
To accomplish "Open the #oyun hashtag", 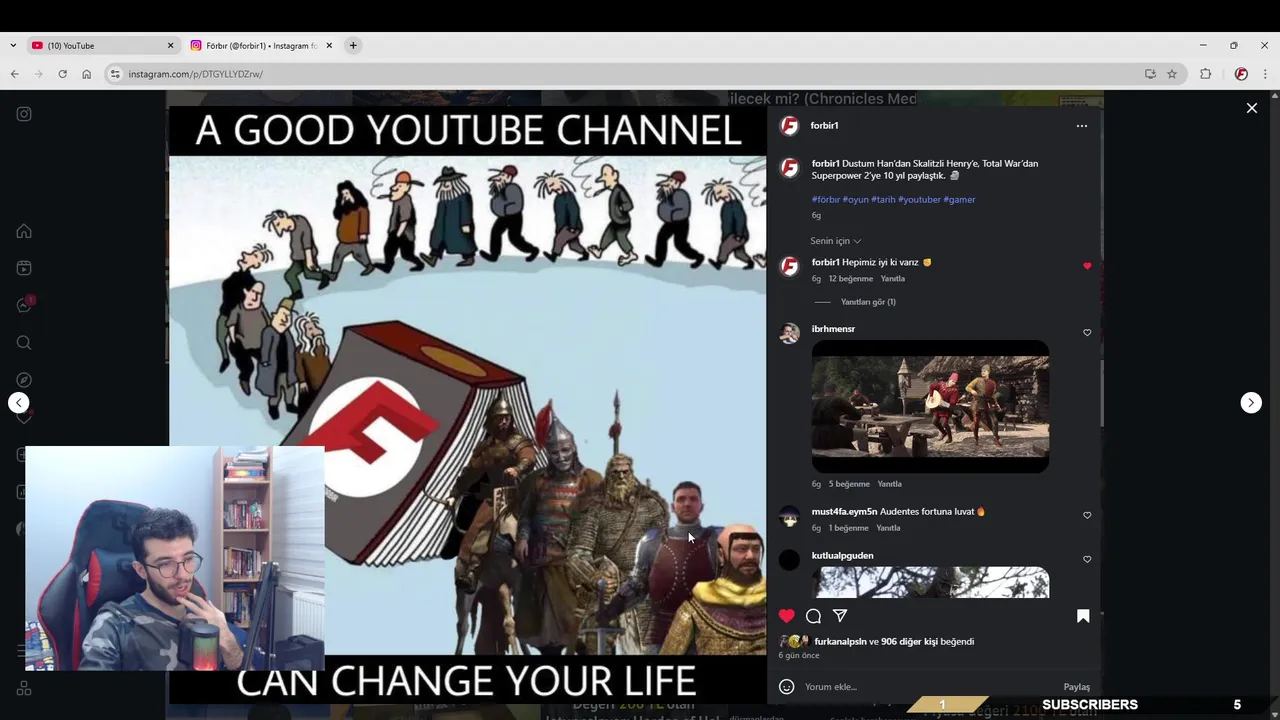I will click(x=855, y=199).
